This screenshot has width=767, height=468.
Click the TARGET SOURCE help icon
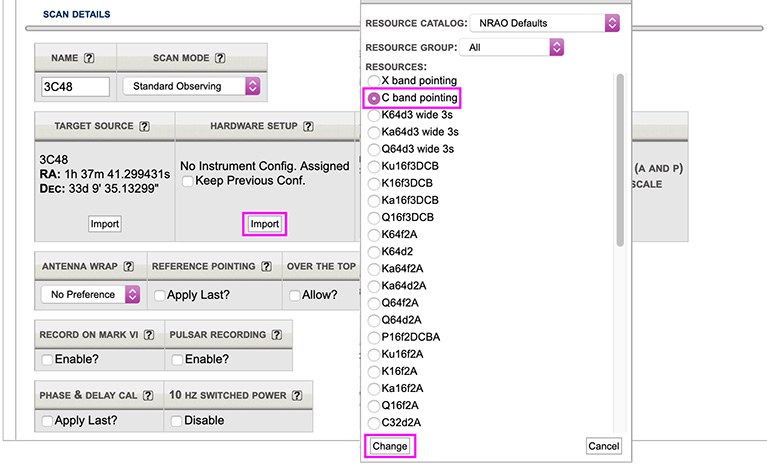(144, 126)
